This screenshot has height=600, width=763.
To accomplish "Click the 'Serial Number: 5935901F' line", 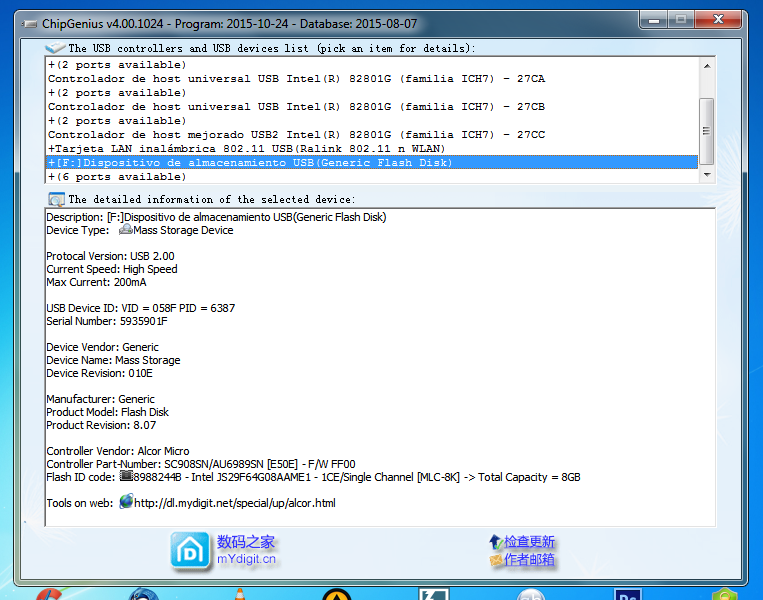I will click(107, 321).
